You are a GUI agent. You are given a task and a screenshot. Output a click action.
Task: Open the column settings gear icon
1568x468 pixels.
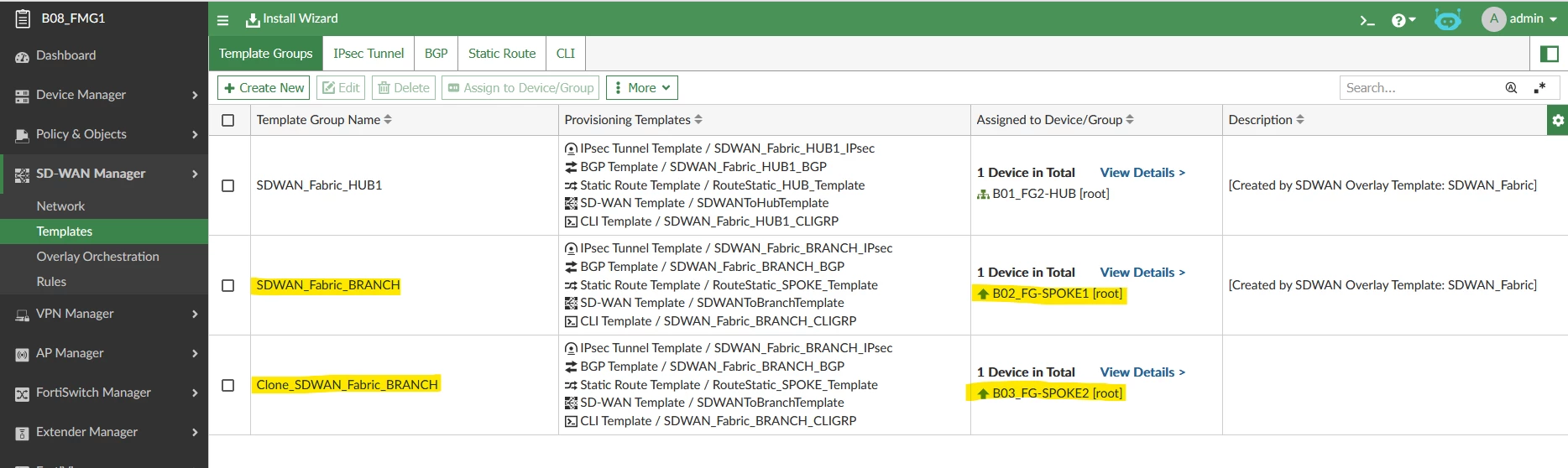tap(1557, 120)
